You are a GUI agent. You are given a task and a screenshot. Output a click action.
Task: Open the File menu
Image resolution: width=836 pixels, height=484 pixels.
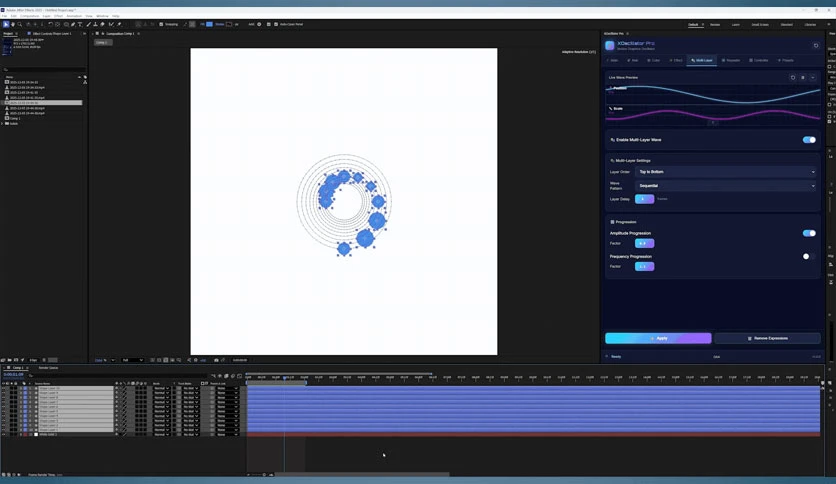(4, 16)
